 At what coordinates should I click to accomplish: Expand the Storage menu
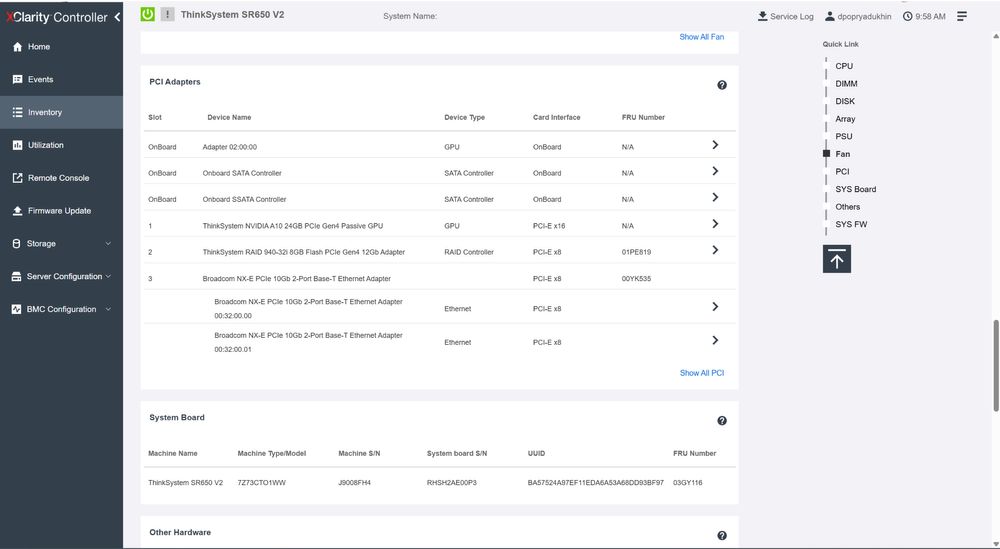click(x=61, y=244)
